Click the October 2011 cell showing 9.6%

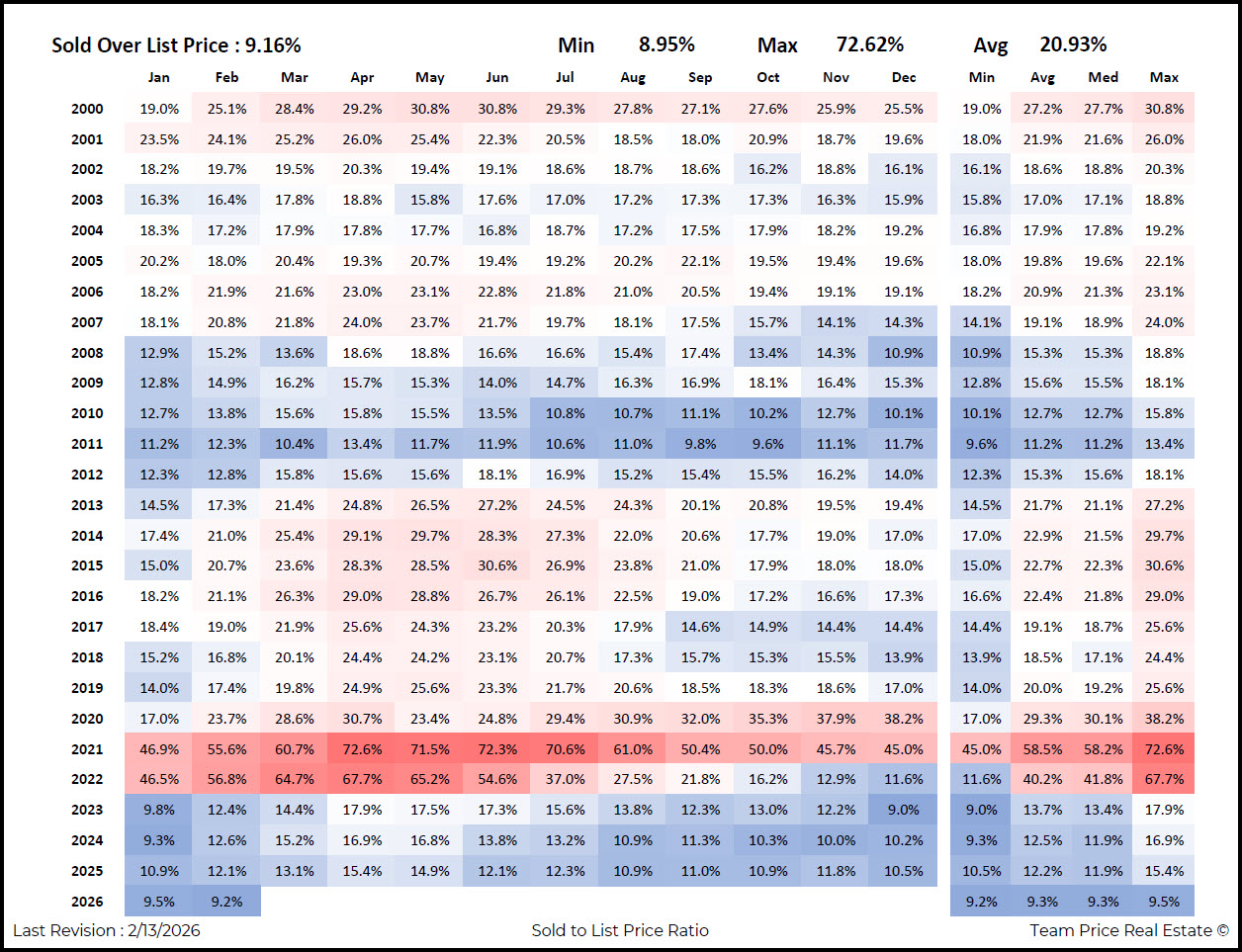767,444
